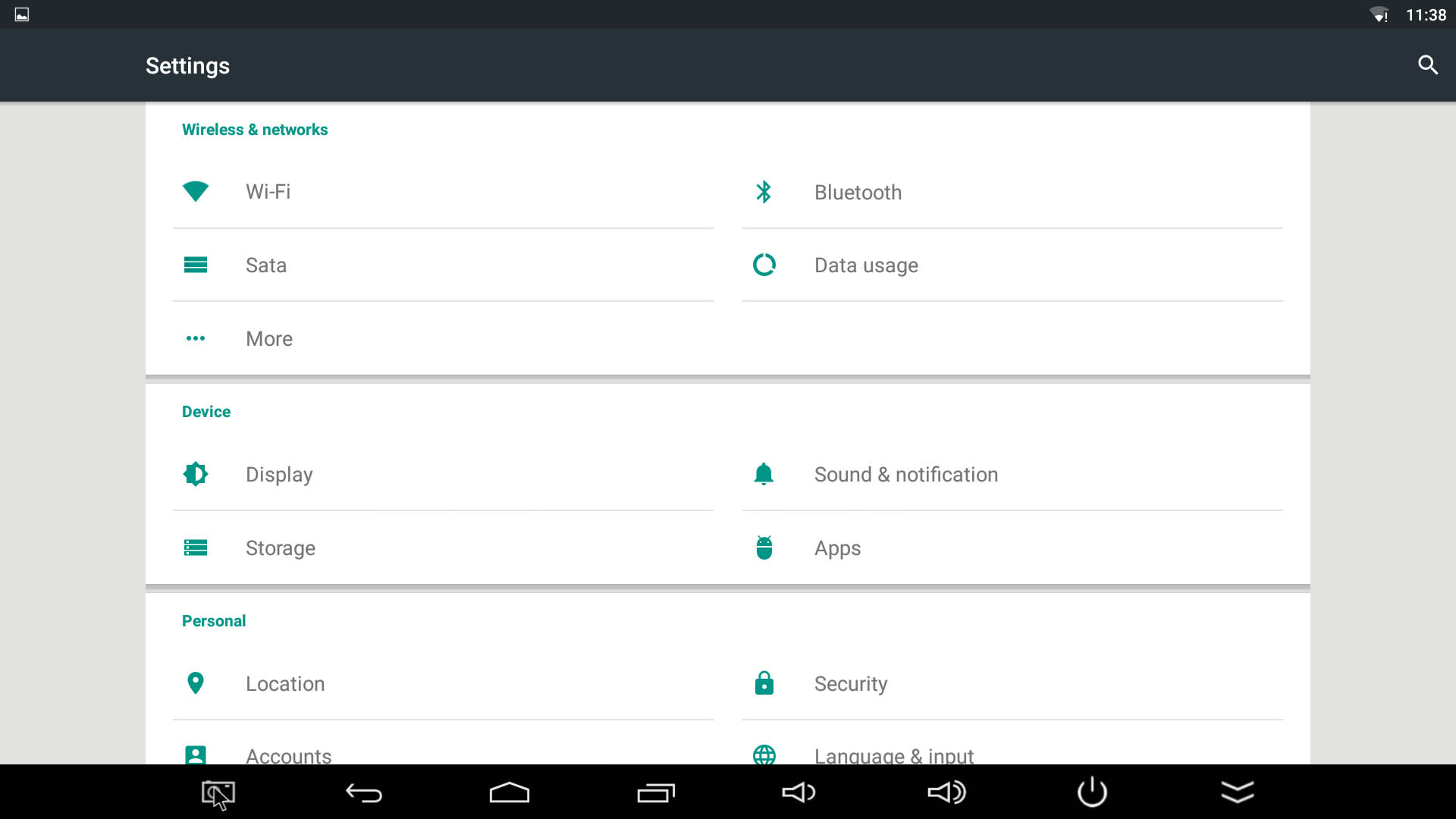Viewport: 1456px width, 819px height.
Task: Click the Display brightness icon
Action: pyautogui.click(x=196, y=474)
